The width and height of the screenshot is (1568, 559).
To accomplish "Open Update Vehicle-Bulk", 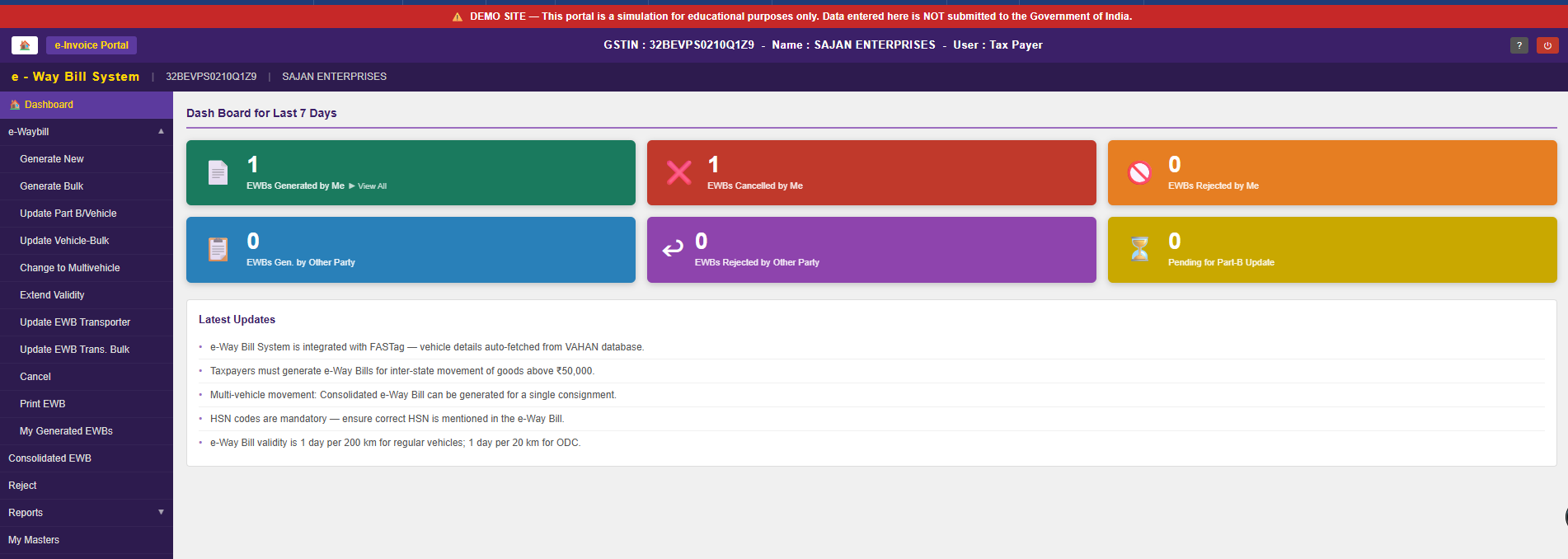I will pyautogui.click(x=87, y=241).
